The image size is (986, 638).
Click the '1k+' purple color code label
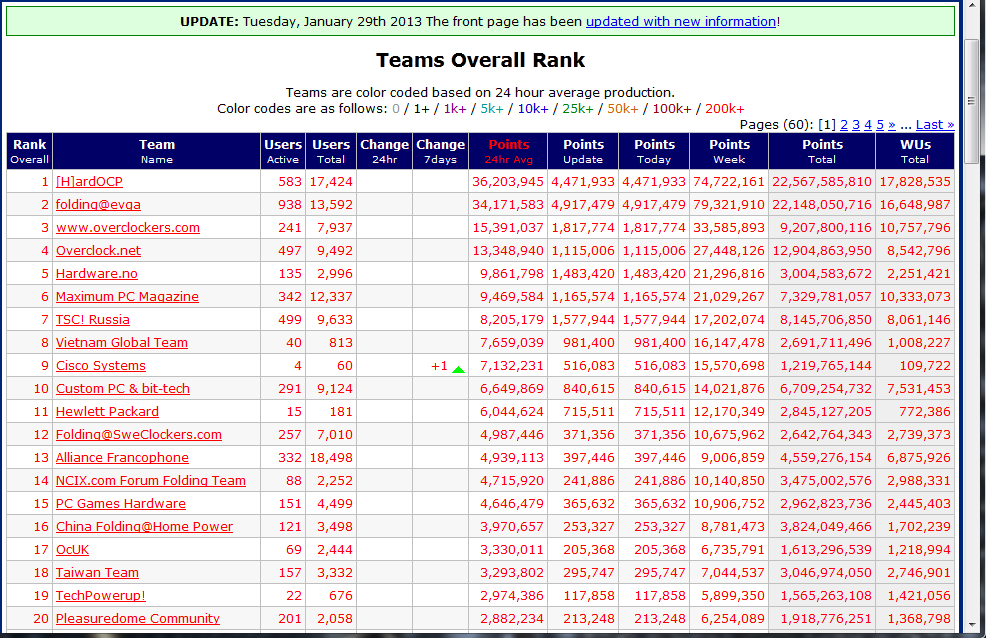455,109
